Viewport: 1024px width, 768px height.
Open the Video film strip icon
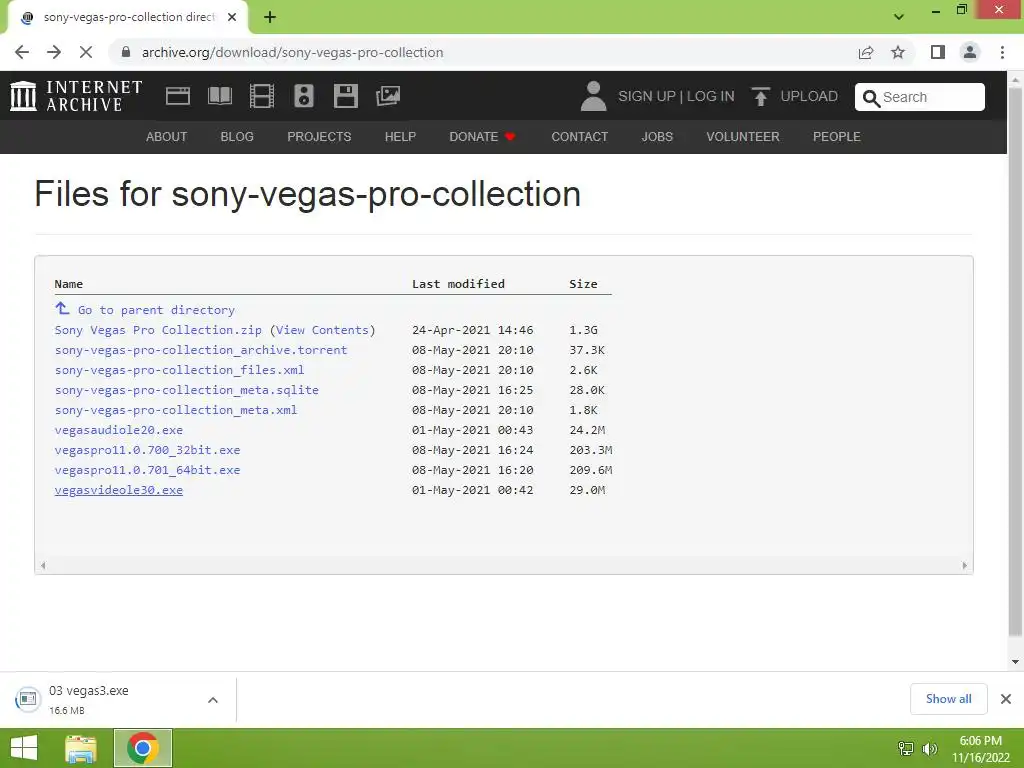pyautogui.click(x=261, y=96)
